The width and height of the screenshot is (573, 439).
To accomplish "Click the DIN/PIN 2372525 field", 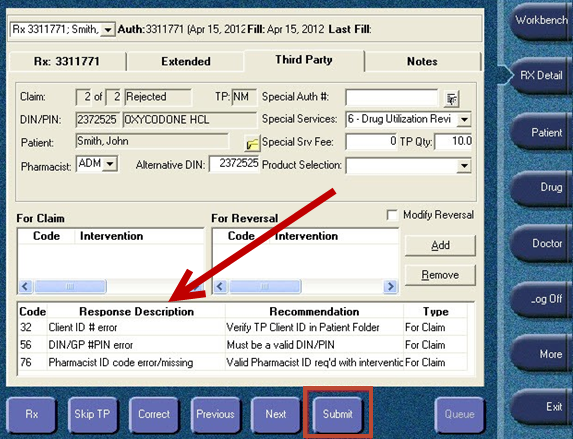I will pyautogui.click(x=98, y=120).
